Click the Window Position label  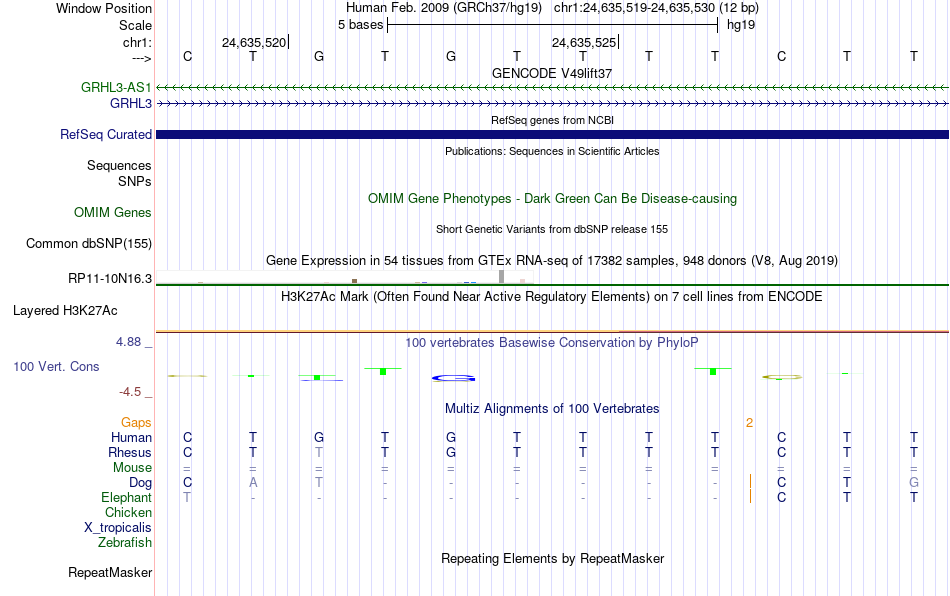click(x=104, y=8)
